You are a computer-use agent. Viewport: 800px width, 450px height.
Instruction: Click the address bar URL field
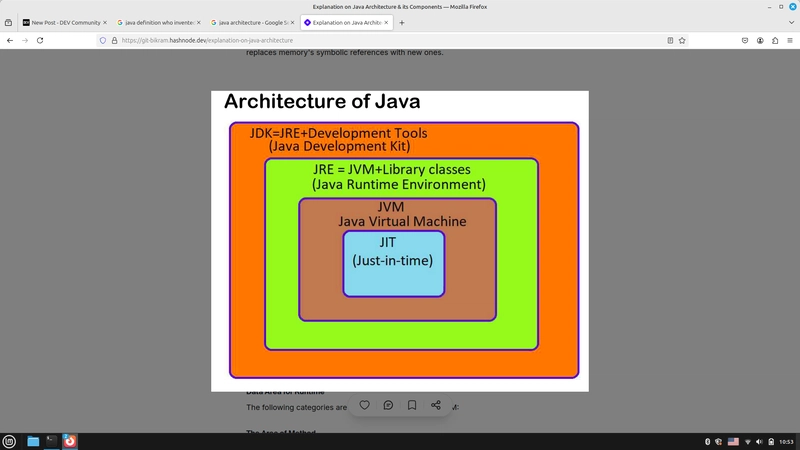tap(390, 40)
